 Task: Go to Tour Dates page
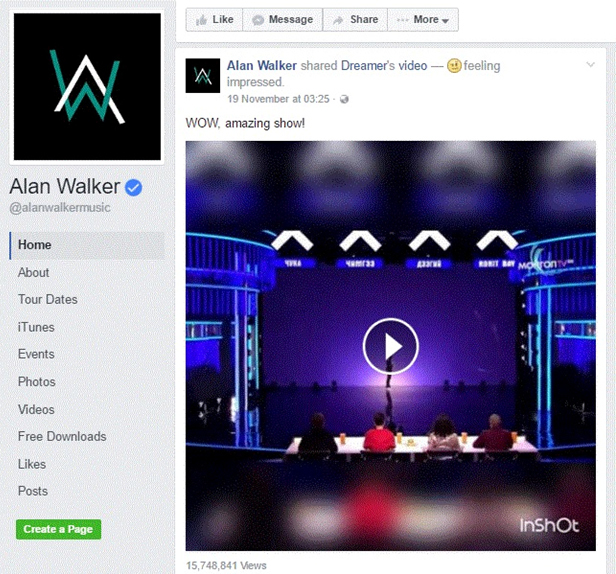tap(48, 299)
